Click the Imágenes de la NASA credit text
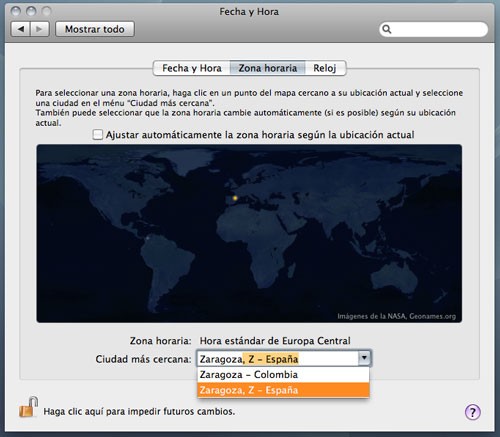 pyautogui.click(x=396, y=316)
